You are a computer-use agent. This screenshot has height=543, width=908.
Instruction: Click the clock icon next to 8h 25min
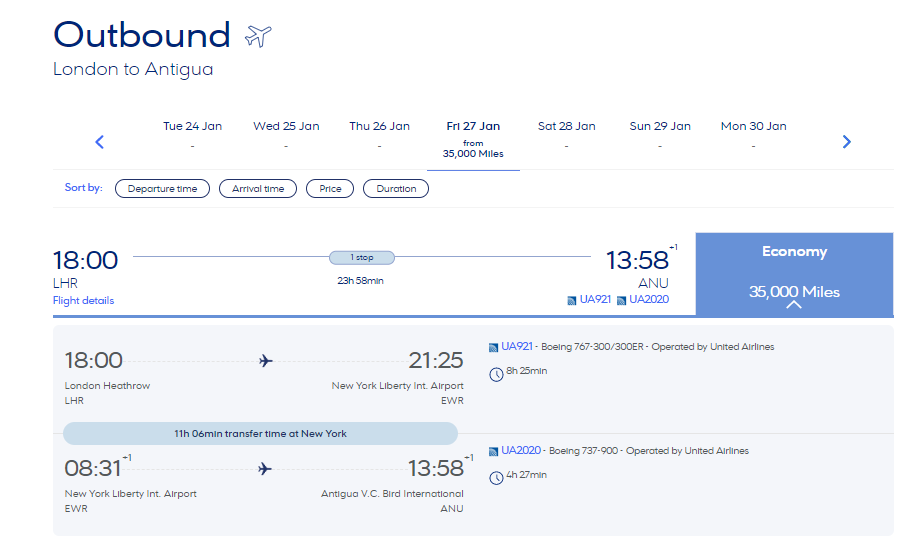coord(496,375)
